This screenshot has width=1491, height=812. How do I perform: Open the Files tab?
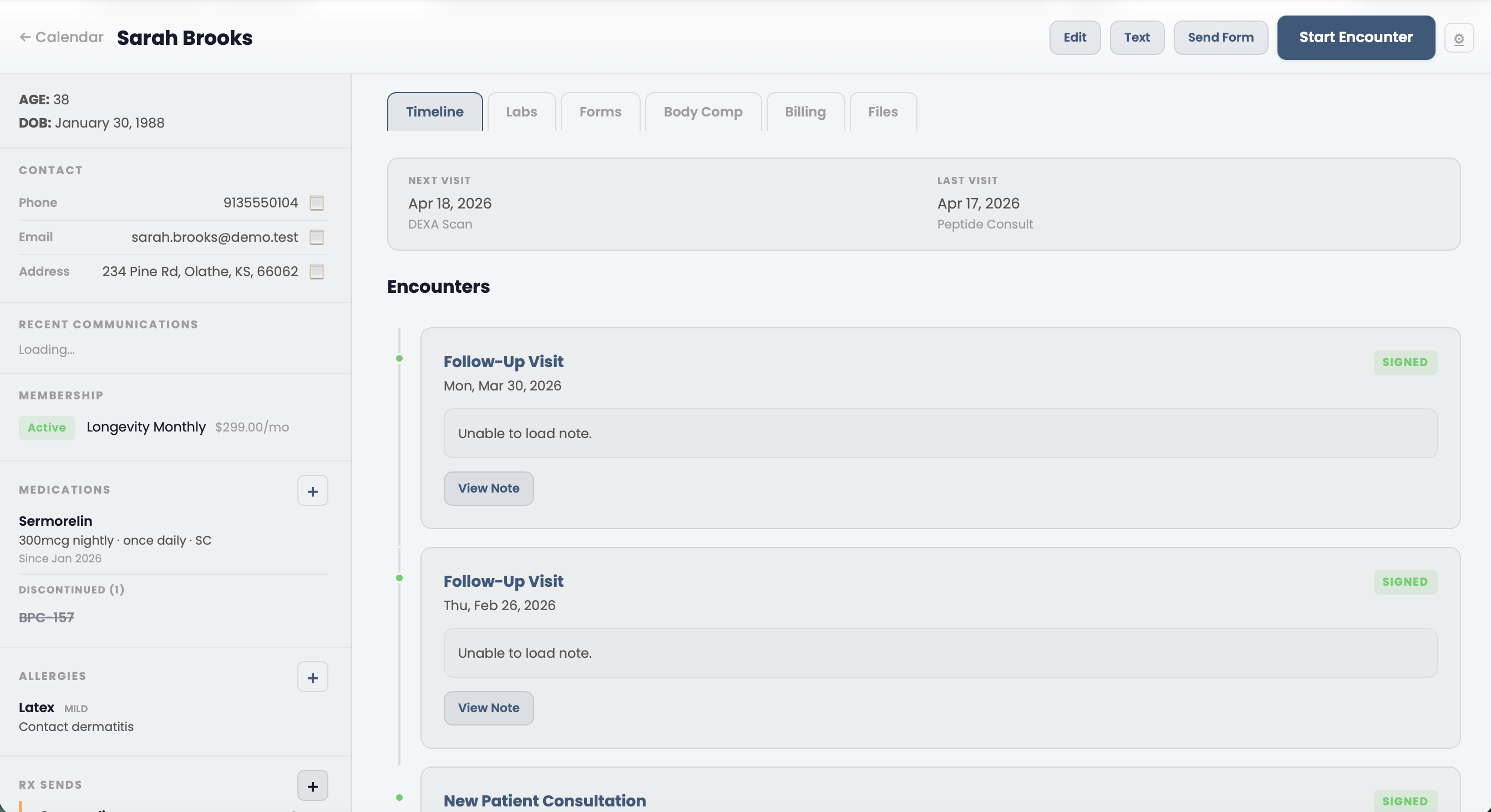882,111
